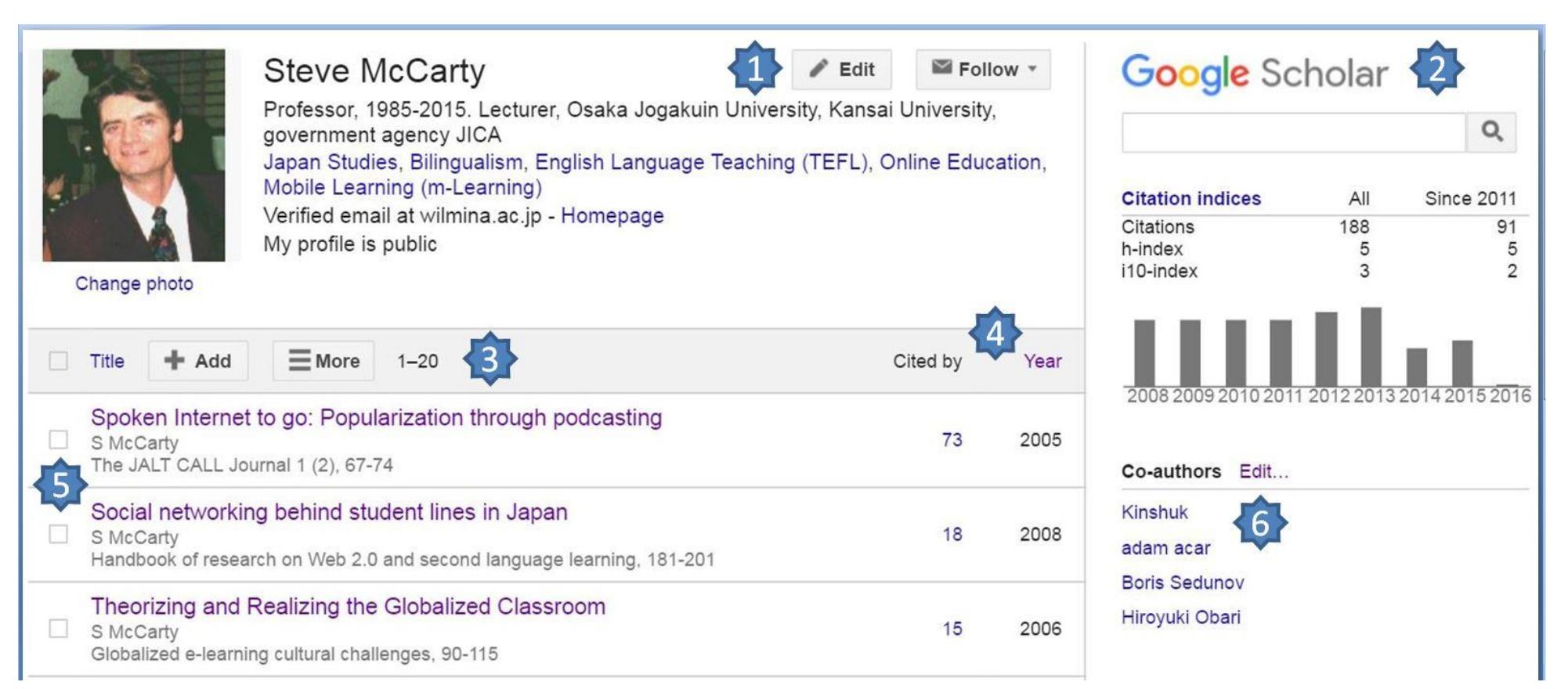Screen dimensions: 1568x689
Task: Select the Social networking article checkbox
Action: [58, 534]
